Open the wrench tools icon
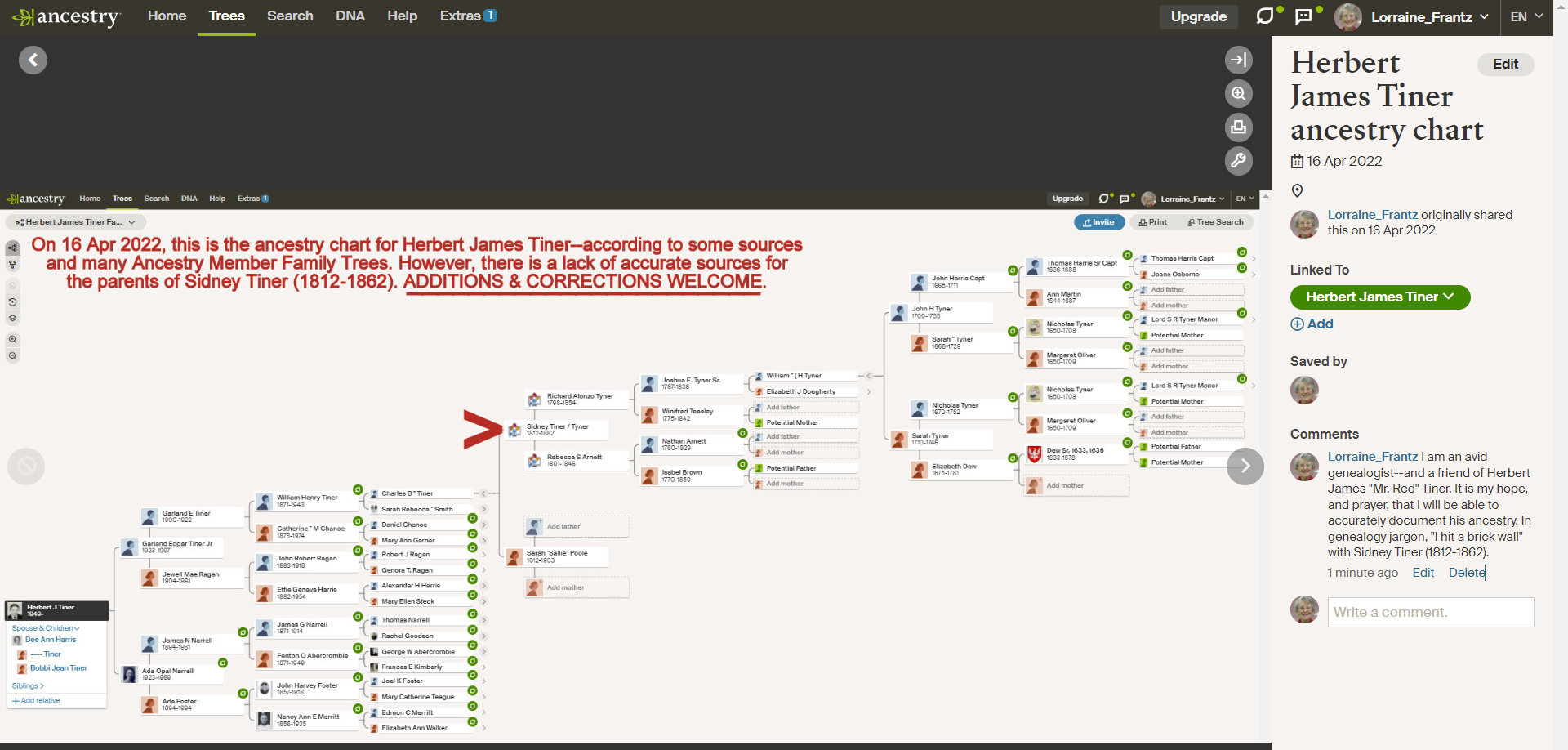Viewport: 1568px width, 750px height. [x=1238, y=160]
